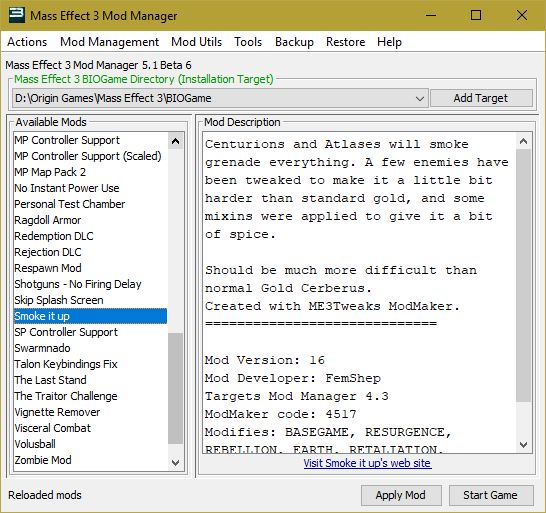Click the Add Target button
Viewport: 546px width, 513px height.
(481, 98)
